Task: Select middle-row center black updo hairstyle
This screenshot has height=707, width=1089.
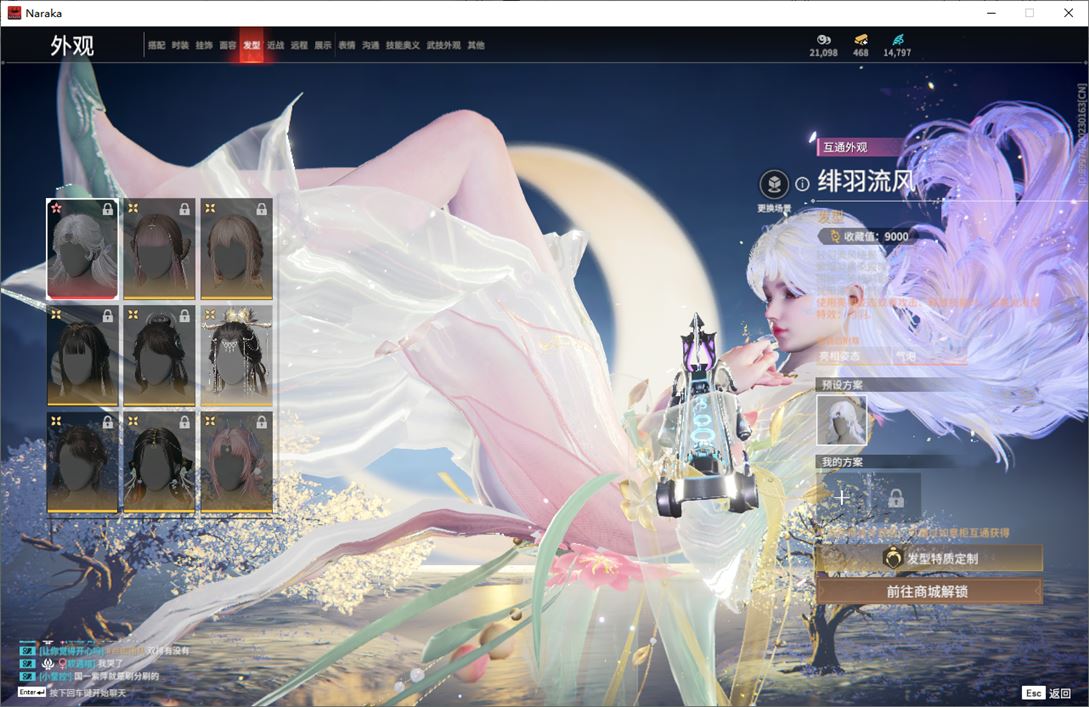Action: (159, 356)
